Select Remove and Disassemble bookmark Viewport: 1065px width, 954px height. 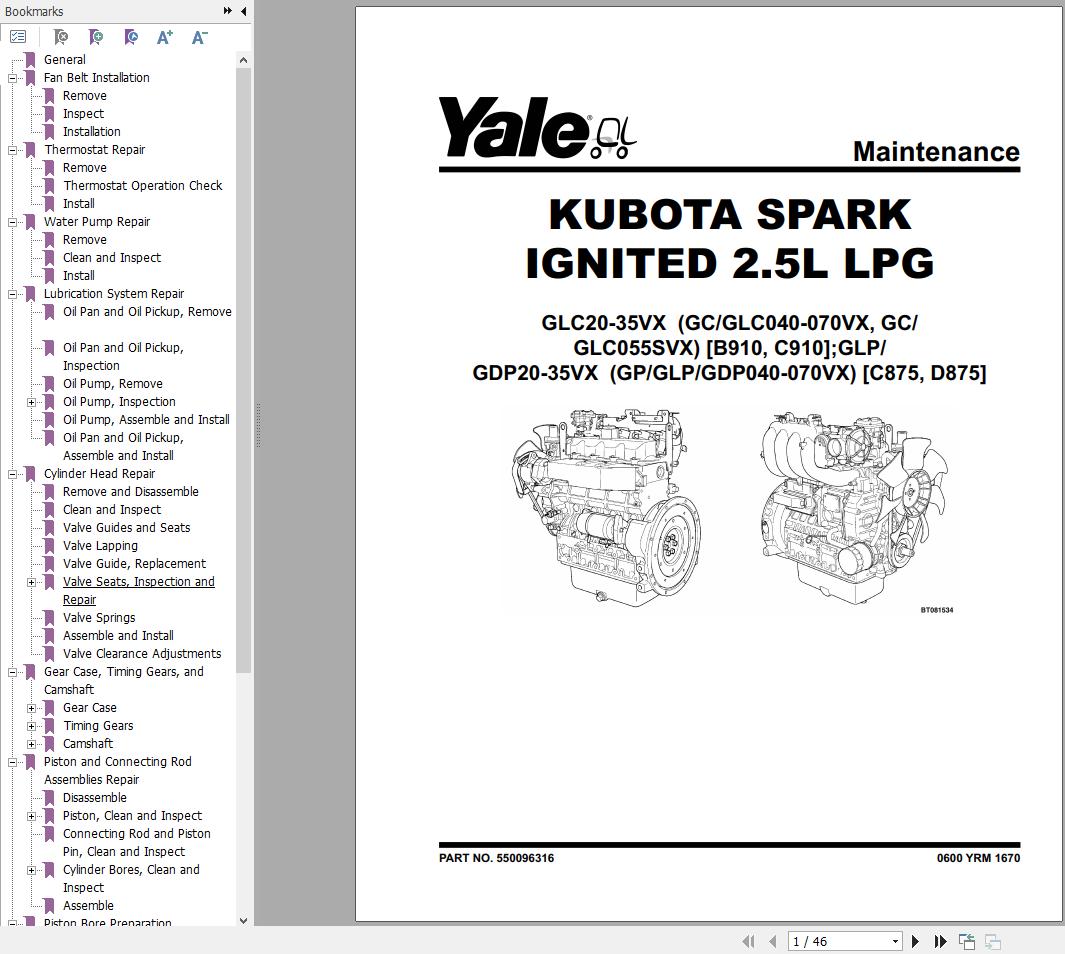pos(131,492)
